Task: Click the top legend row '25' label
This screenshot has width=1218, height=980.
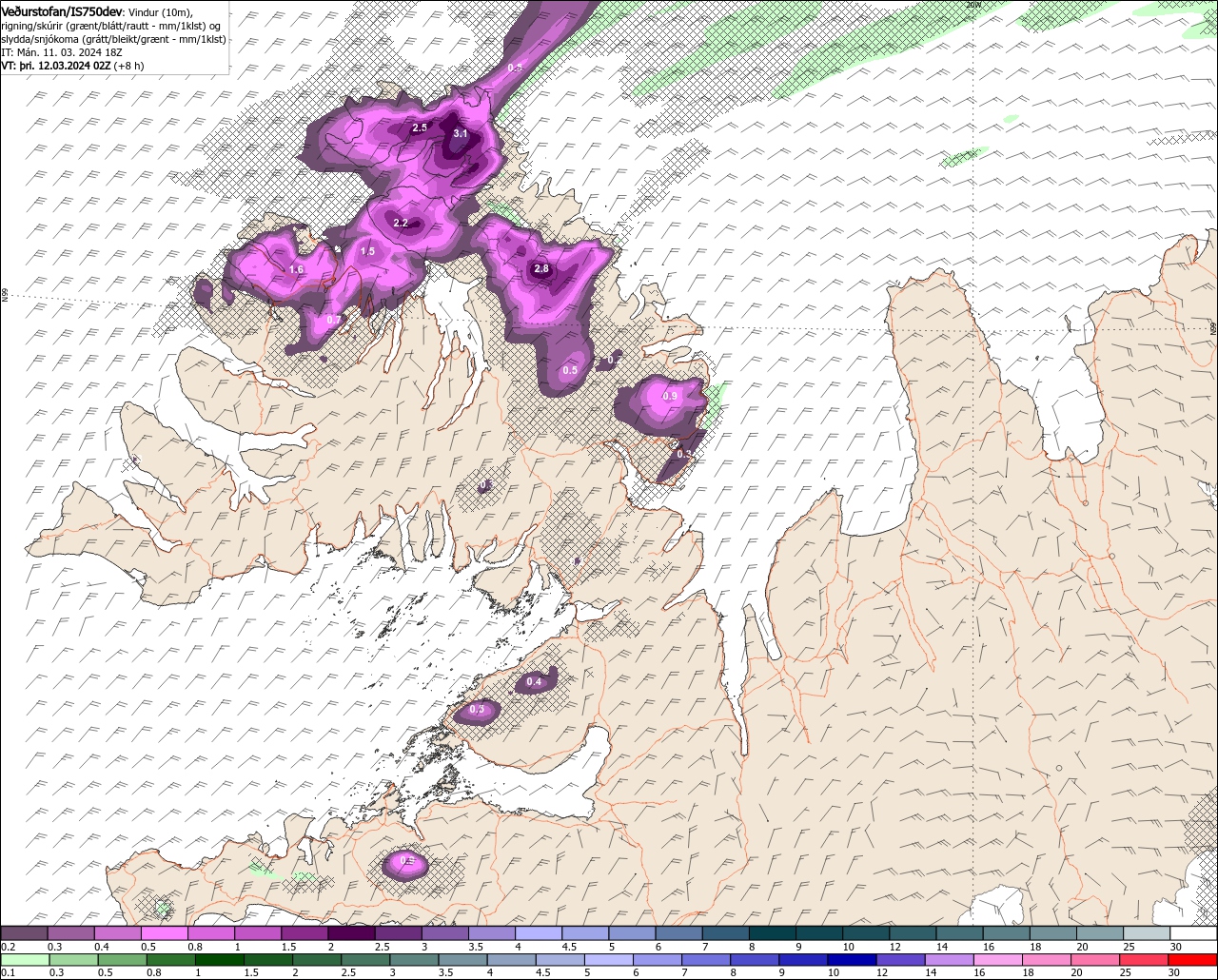Action: (1130, 947)
